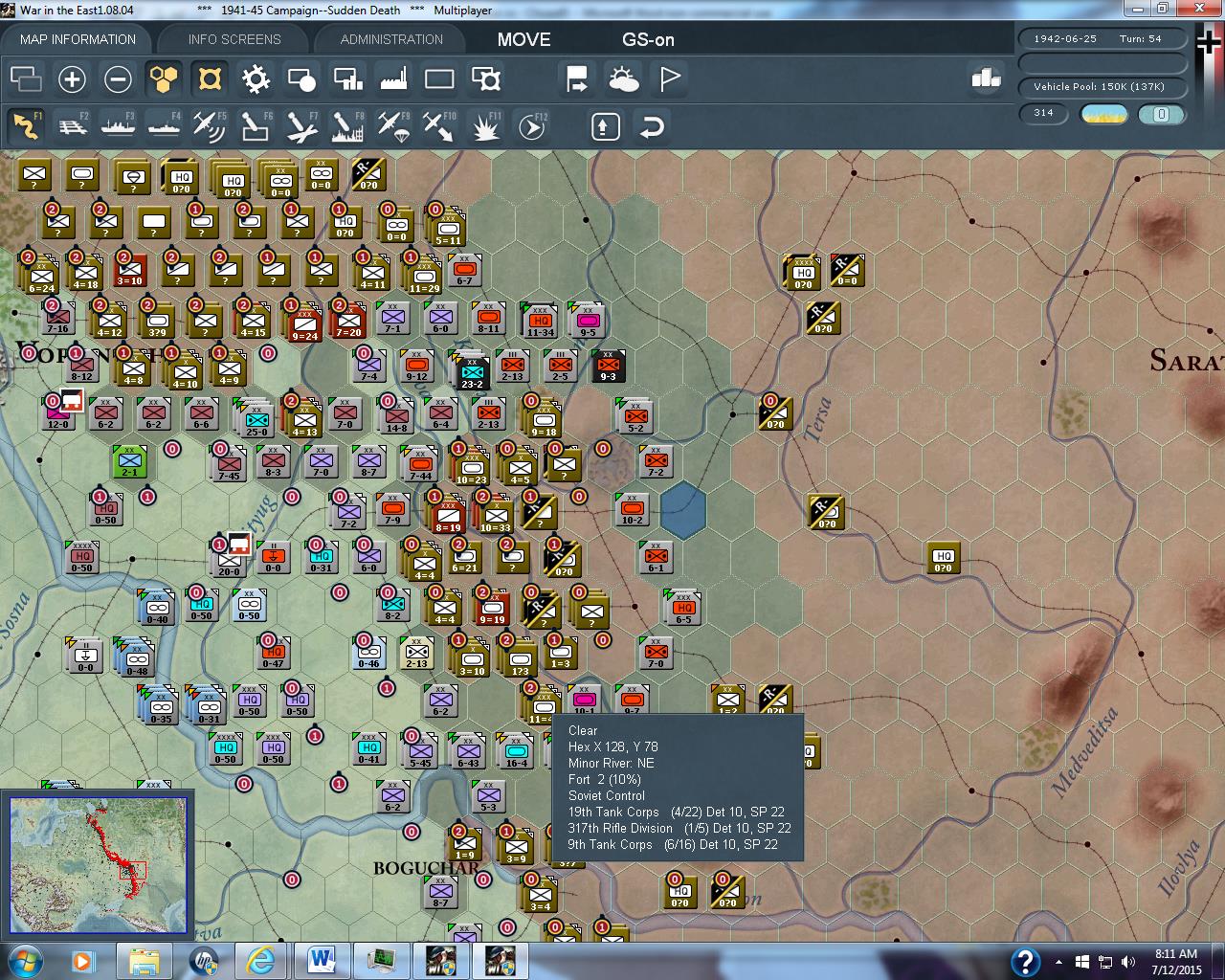Zoom out the map with minus icon

click(x=118, y=78)
